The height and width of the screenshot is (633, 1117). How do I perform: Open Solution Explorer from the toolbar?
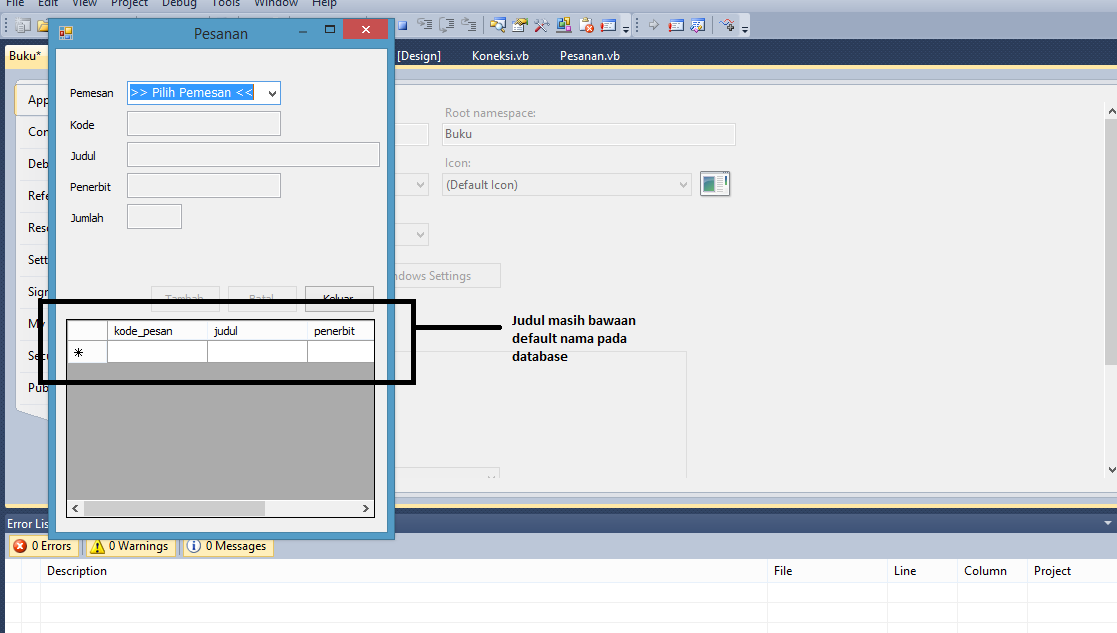click(x=497, y=24)
